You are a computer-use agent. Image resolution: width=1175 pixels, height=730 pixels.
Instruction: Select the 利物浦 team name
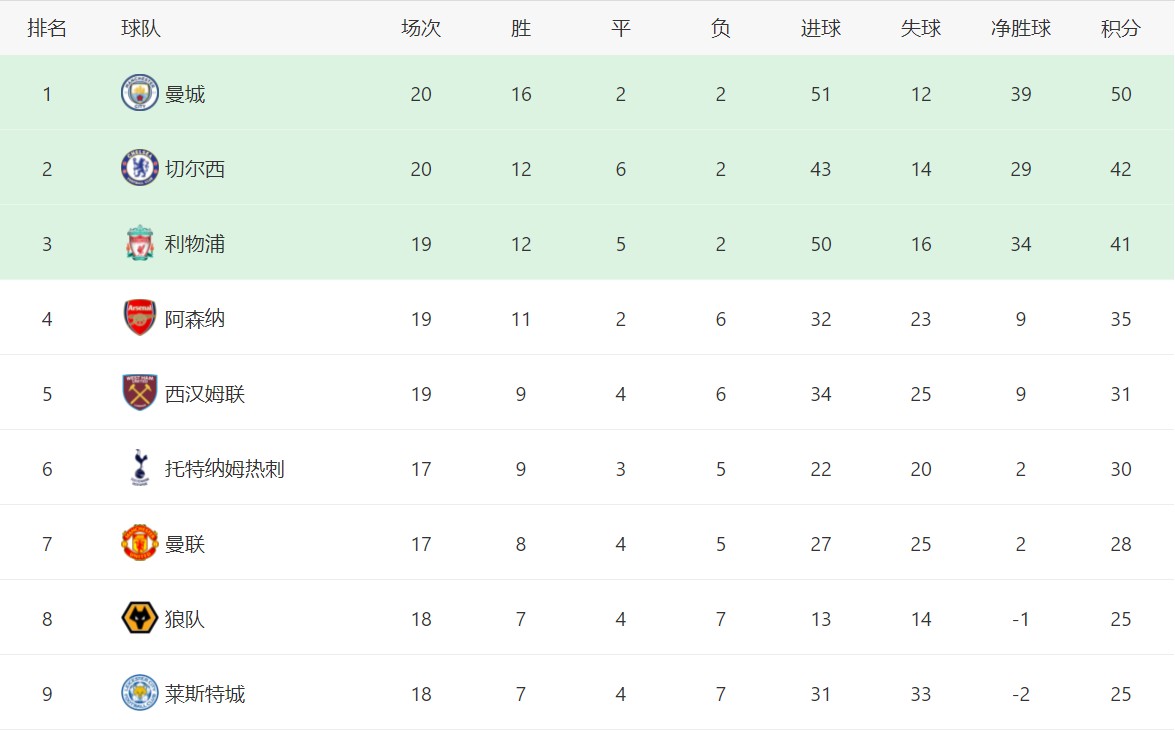pyautogui.click(x=195, y=244)
